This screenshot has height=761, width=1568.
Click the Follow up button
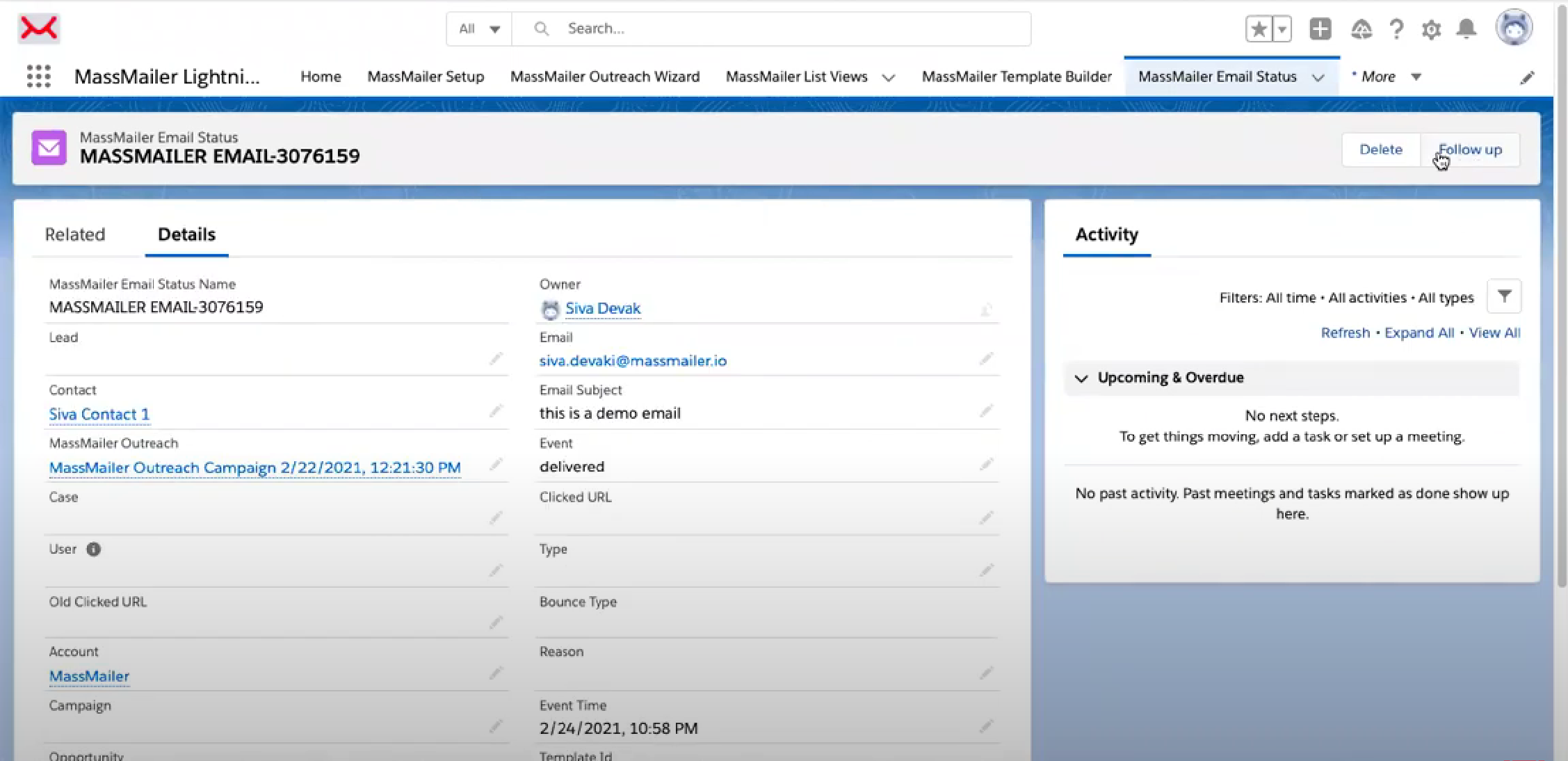click(x=1470, y=150)
